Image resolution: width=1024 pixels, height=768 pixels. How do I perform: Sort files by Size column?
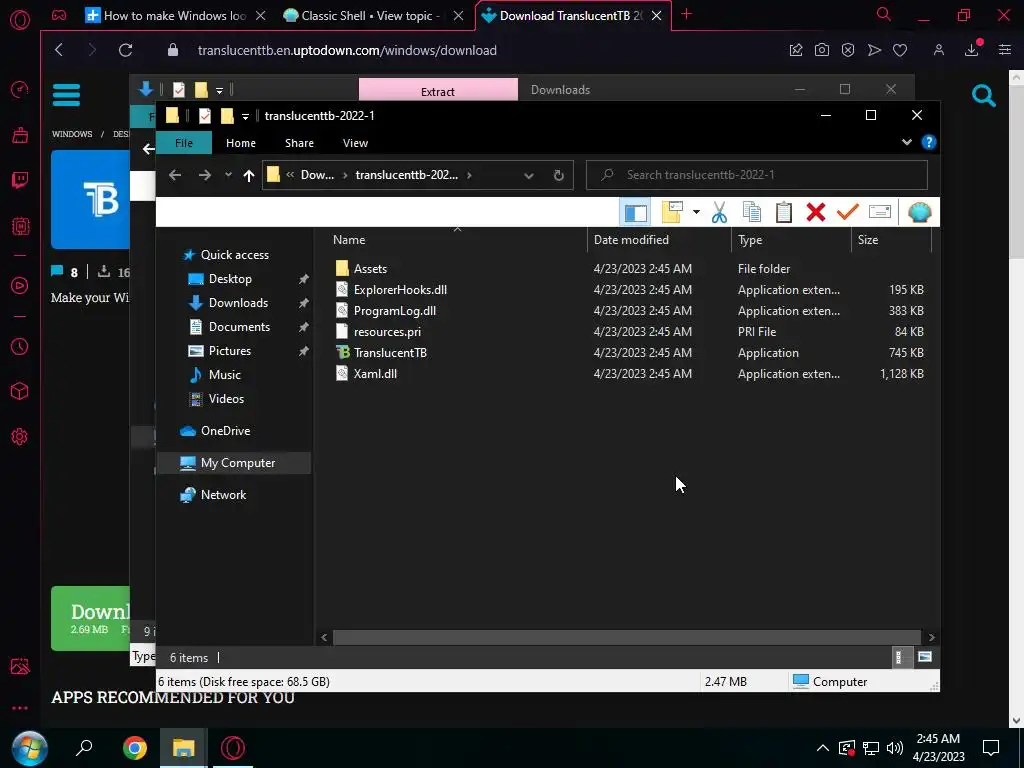(867, 240)
